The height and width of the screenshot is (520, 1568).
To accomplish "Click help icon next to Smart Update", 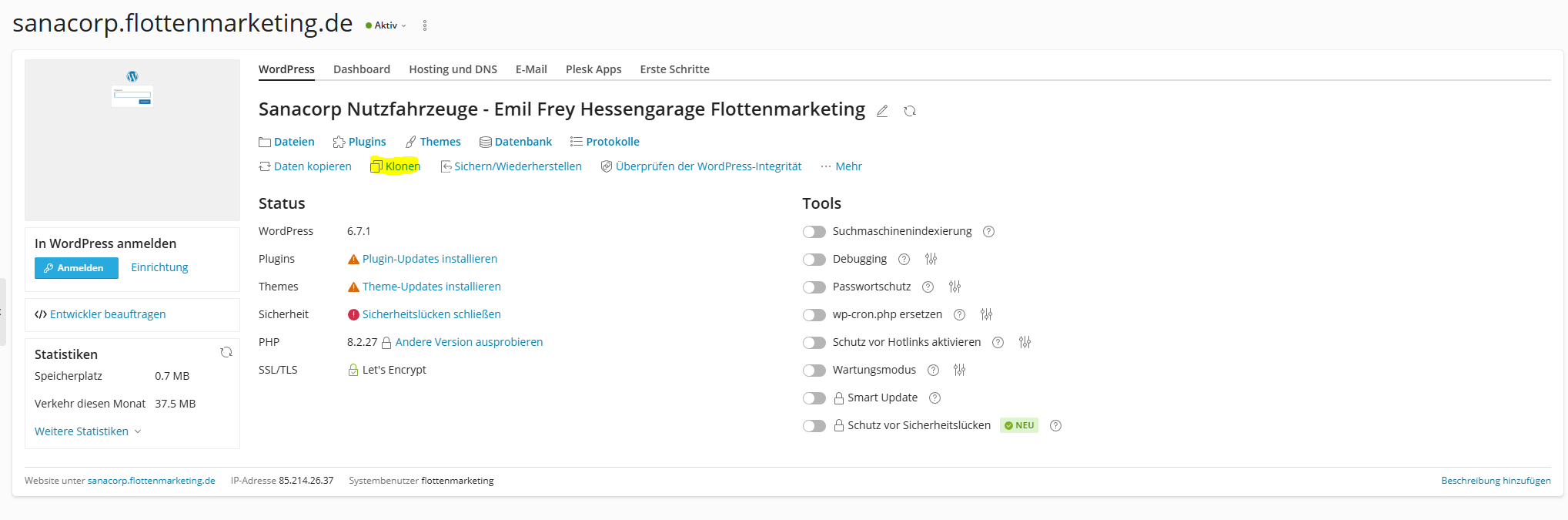I will point(935,398).
